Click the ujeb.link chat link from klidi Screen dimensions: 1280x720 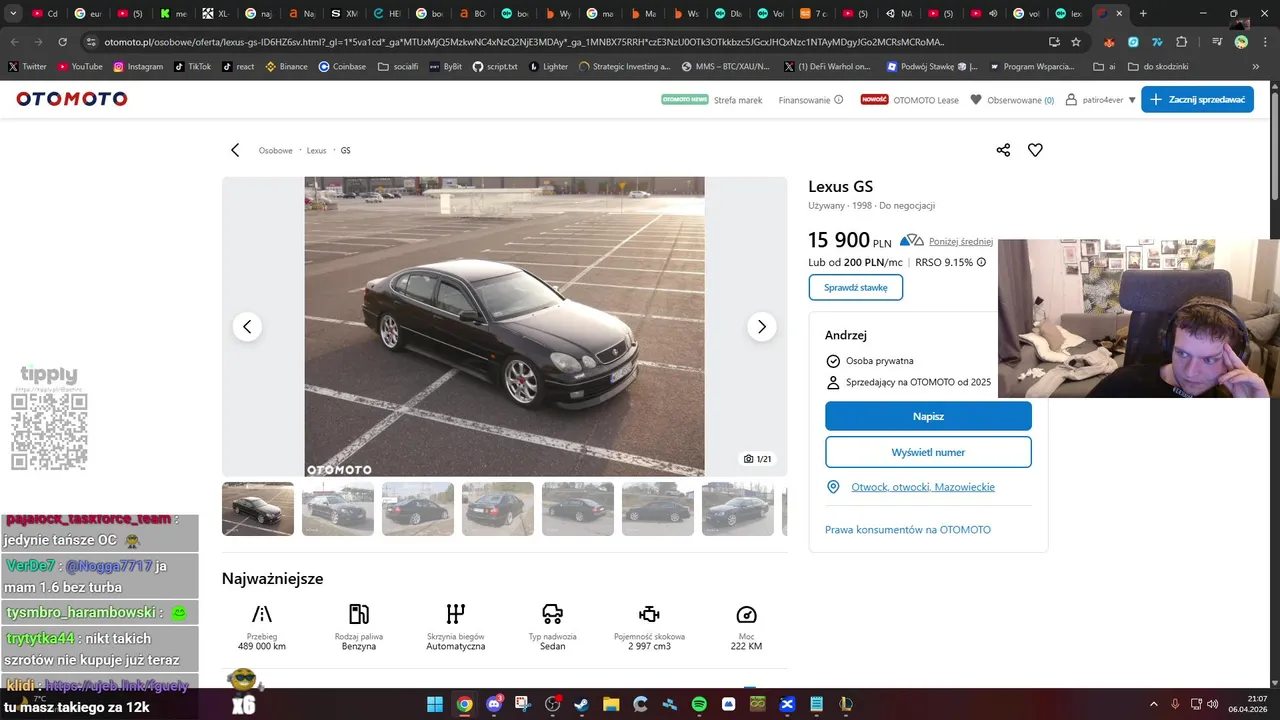click(117, 686)
